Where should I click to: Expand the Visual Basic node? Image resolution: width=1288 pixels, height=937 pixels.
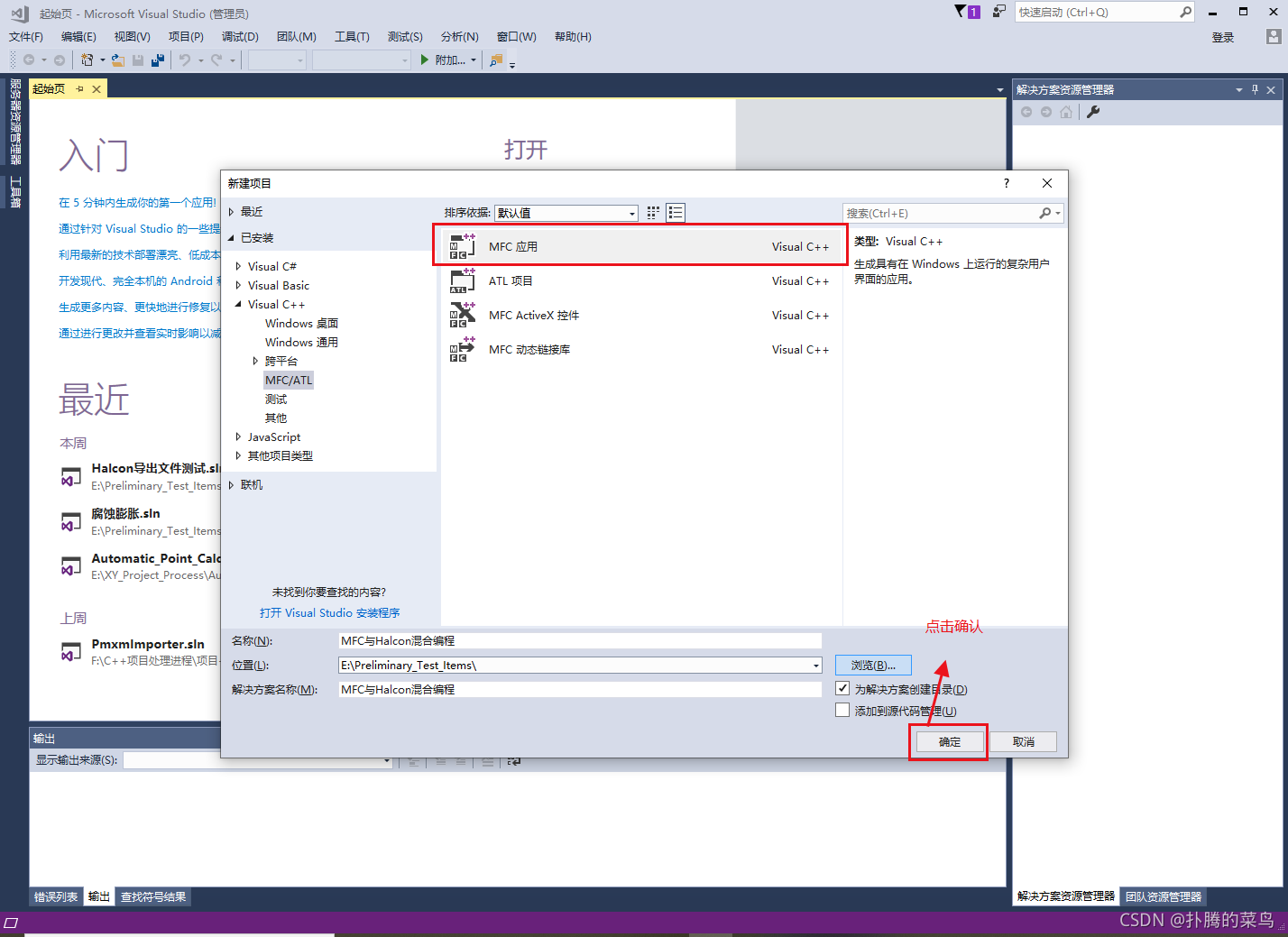click(x=238, y=285)
